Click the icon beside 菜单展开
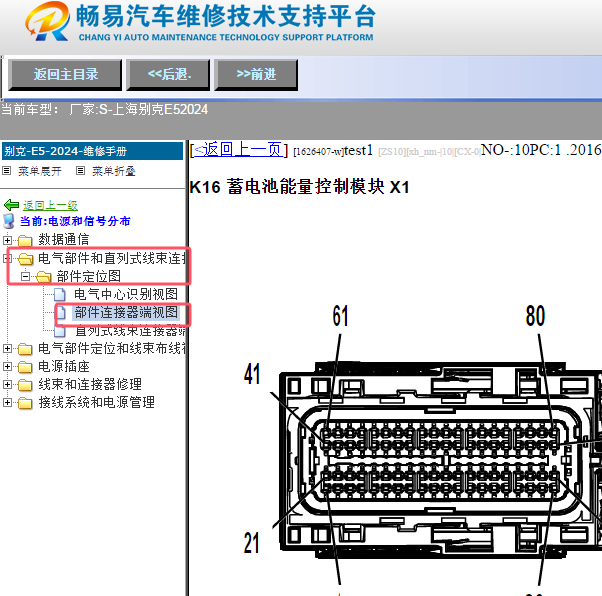Screen dimensions: 602x596 7,171
